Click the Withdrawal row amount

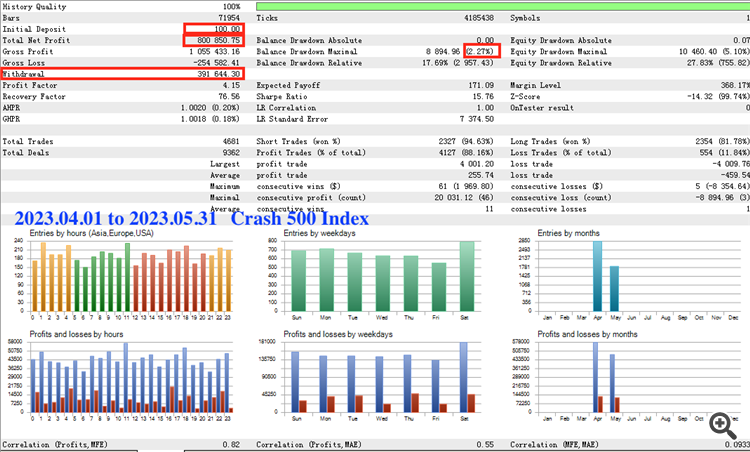(219, 74)
